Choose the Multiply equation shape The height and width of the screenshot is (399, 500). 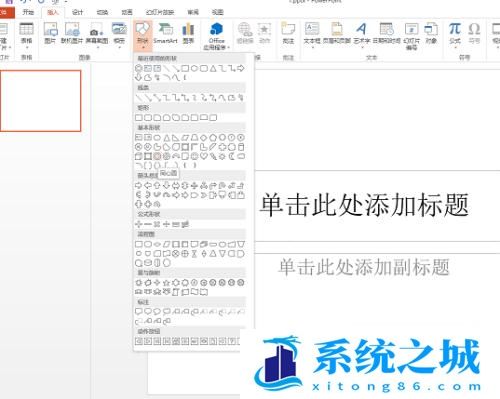[157, 224]
